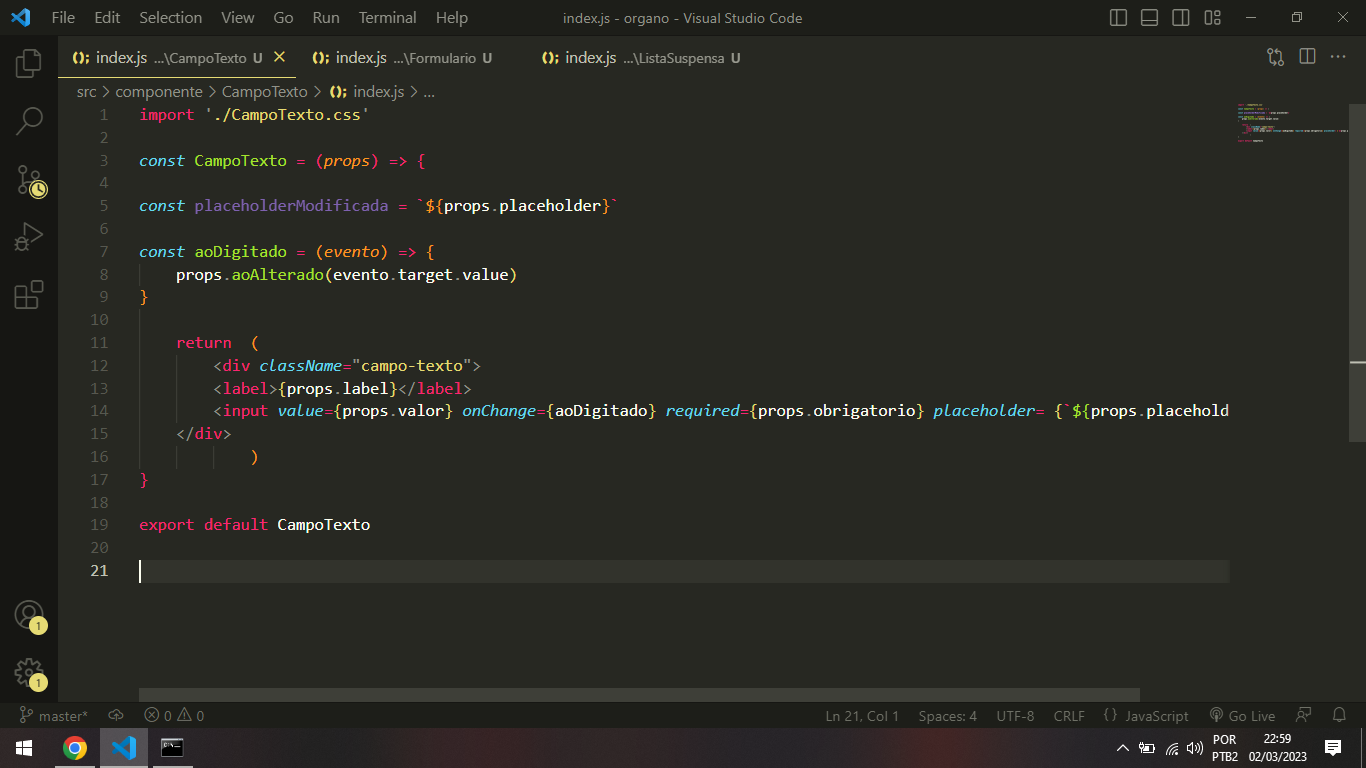This screenshot has width=1366, height=768.
Task: Click the placeholderModificada variable name
Action: pos(291,206)
